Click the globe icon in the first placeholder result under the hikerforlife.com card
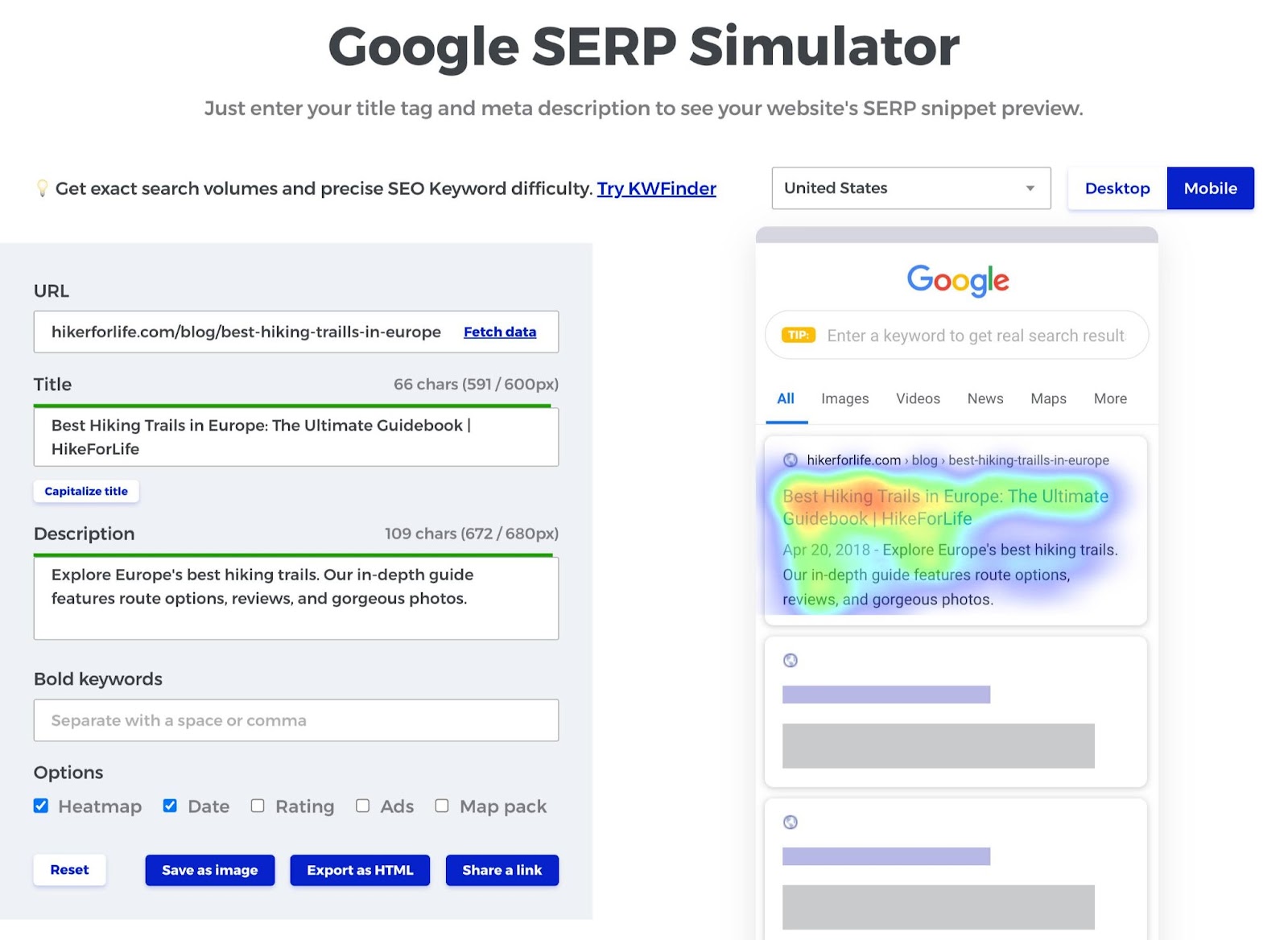 (x=791, y=661)
